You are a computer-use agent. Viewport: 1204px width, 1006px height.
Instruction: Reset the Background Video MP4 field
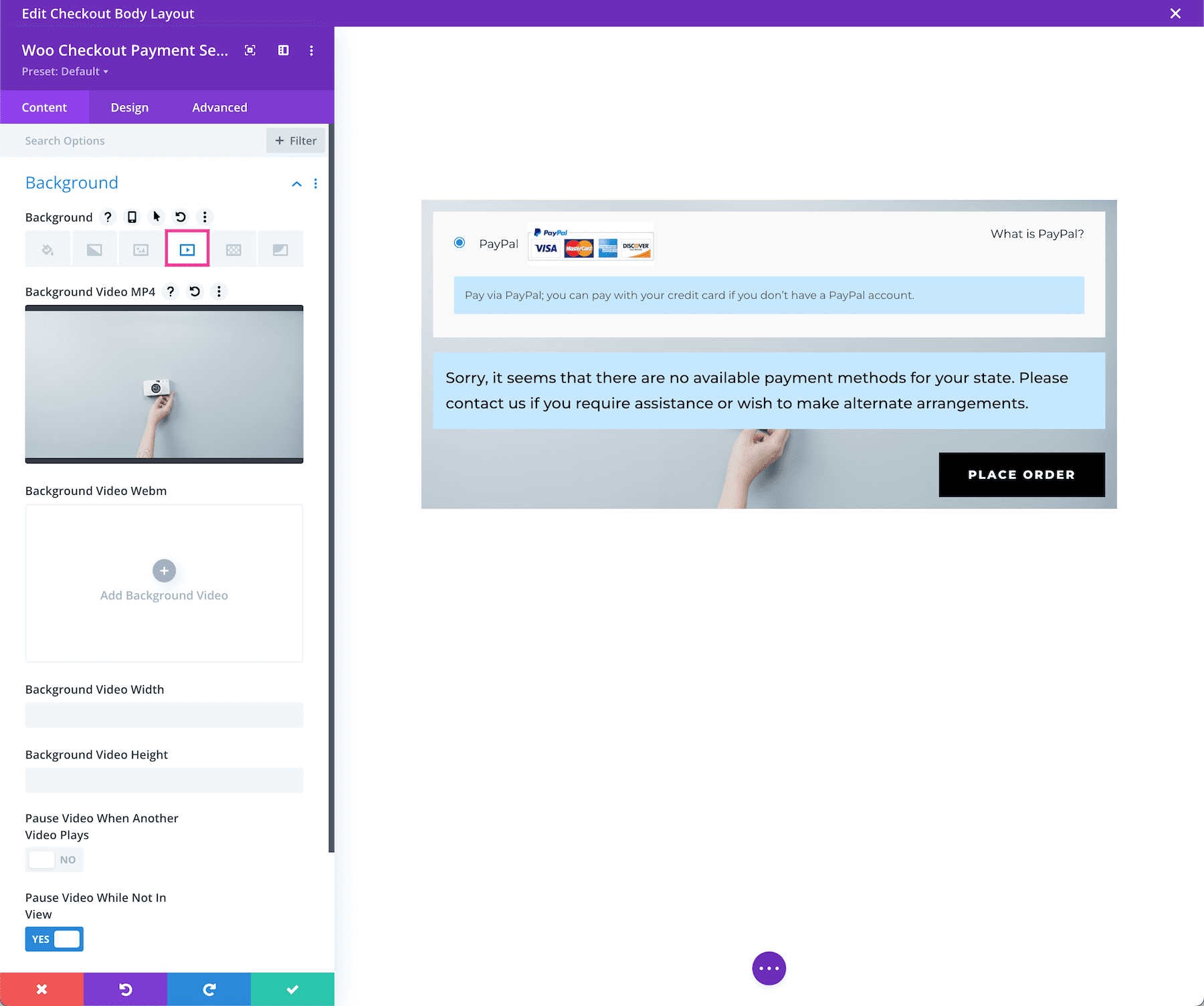click(194, 292)
